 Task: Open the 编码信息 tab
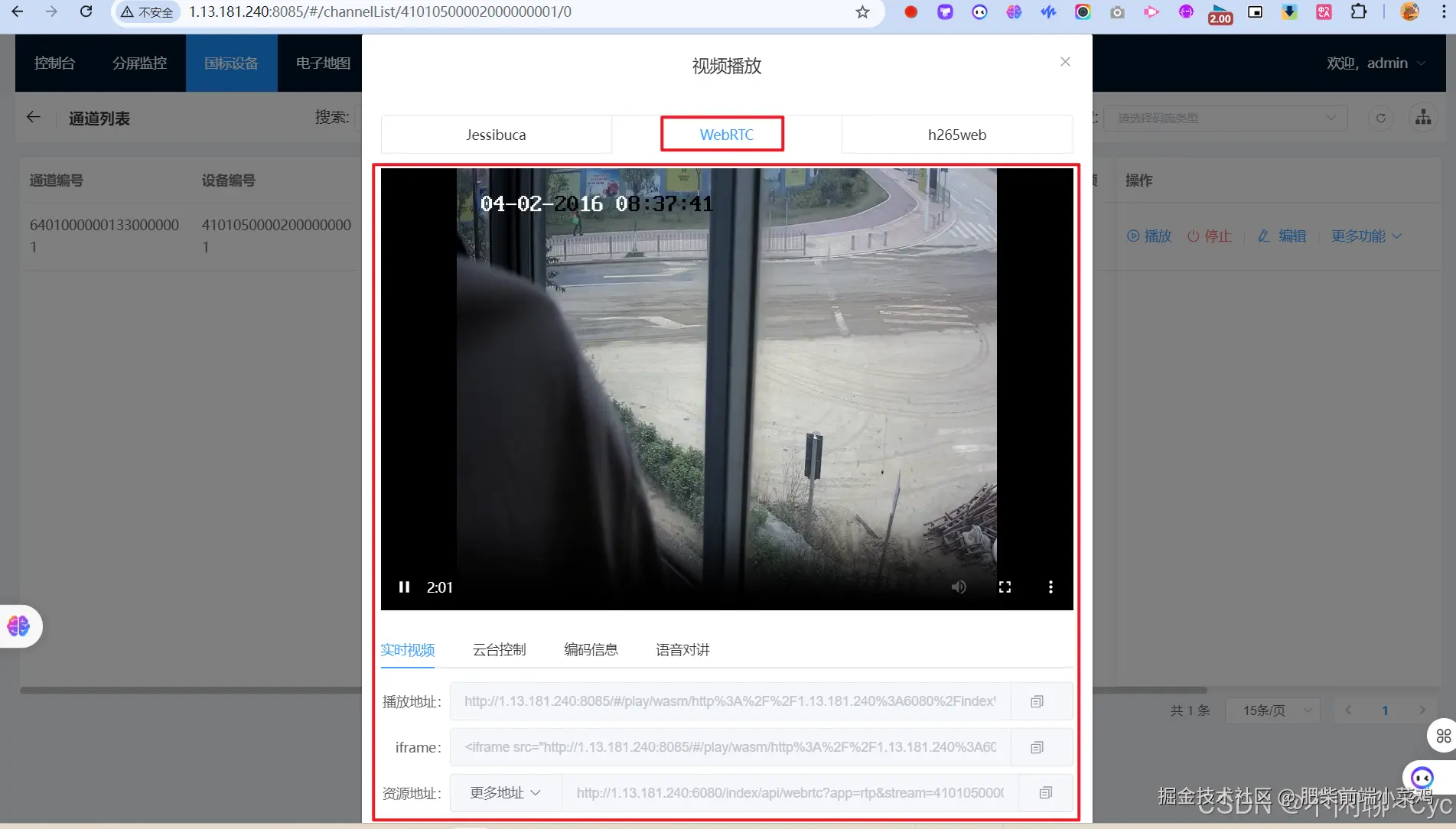pyautogui.click(x=591, y=650)
